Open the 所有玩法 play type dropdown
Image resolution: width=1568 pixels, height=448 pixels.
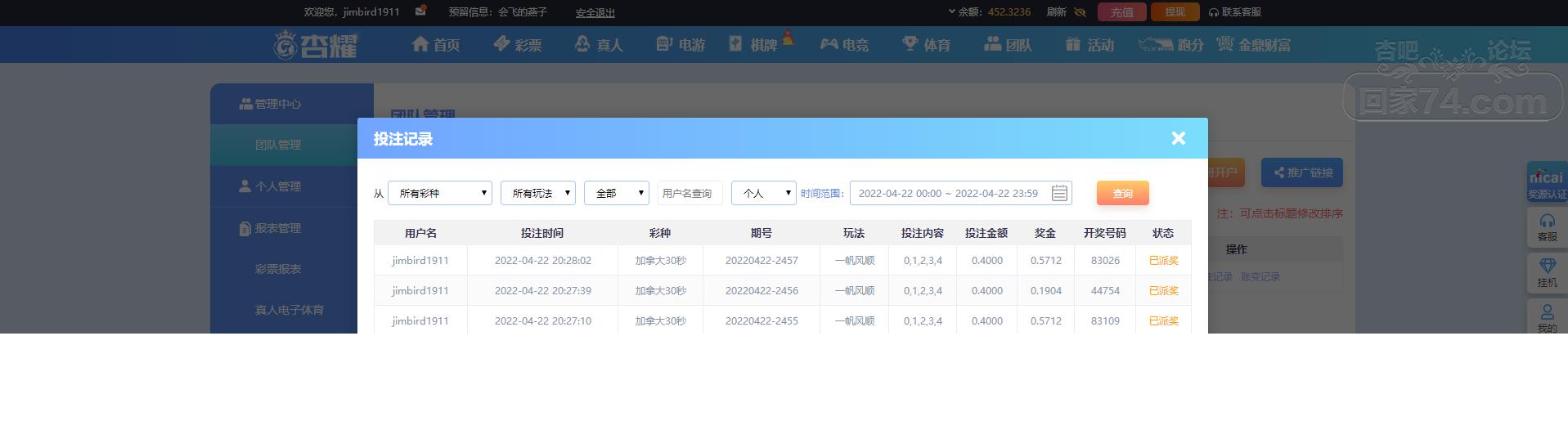538,193
